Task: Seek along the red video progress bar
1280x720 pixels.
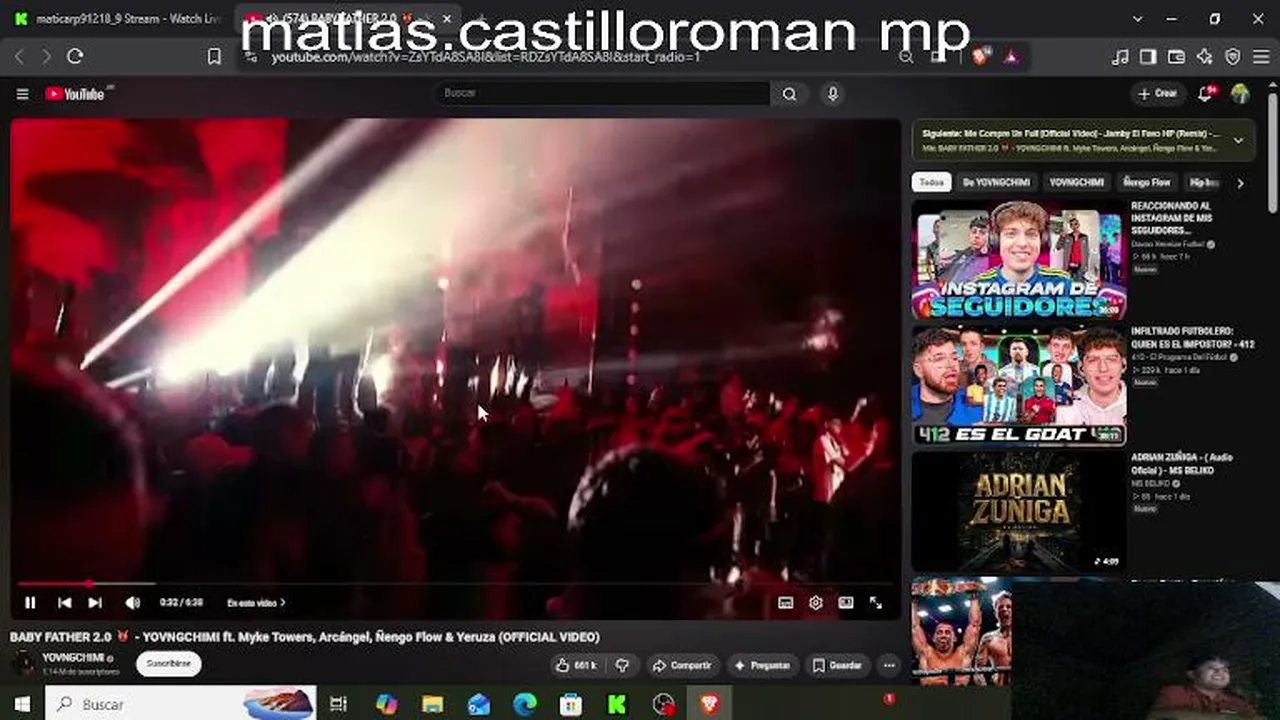Action: coord(455,583)
